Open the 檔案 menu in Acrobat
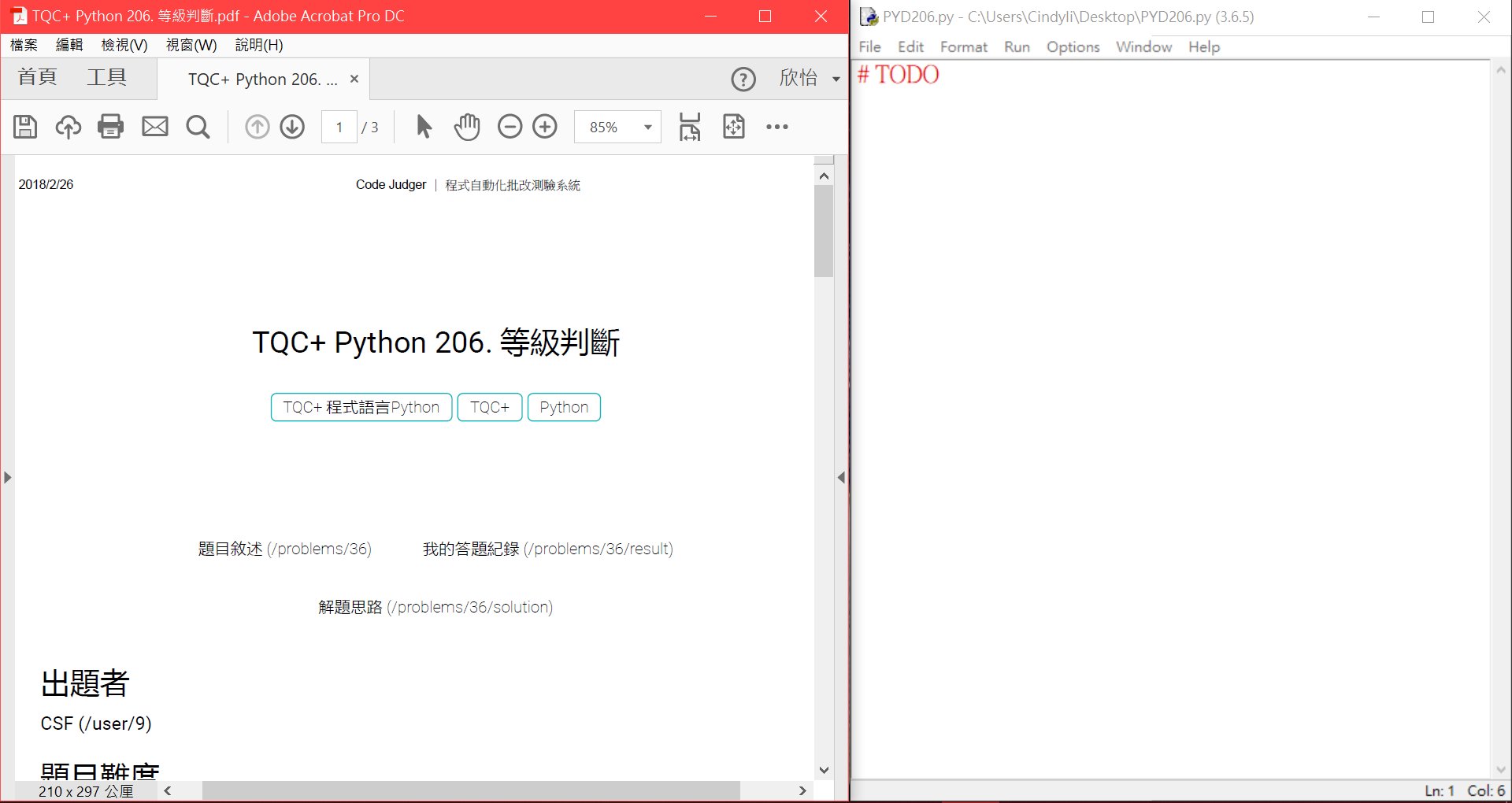This screenshot has height=803, width=1512. [24, 45]
